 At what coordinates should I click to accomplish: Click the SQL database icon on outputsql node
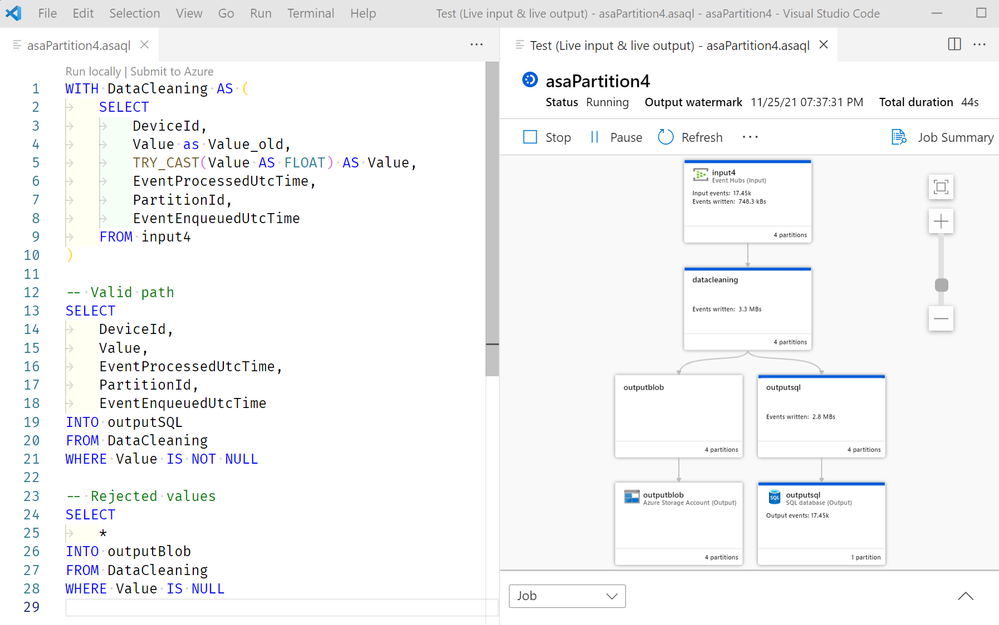point(774,497)
